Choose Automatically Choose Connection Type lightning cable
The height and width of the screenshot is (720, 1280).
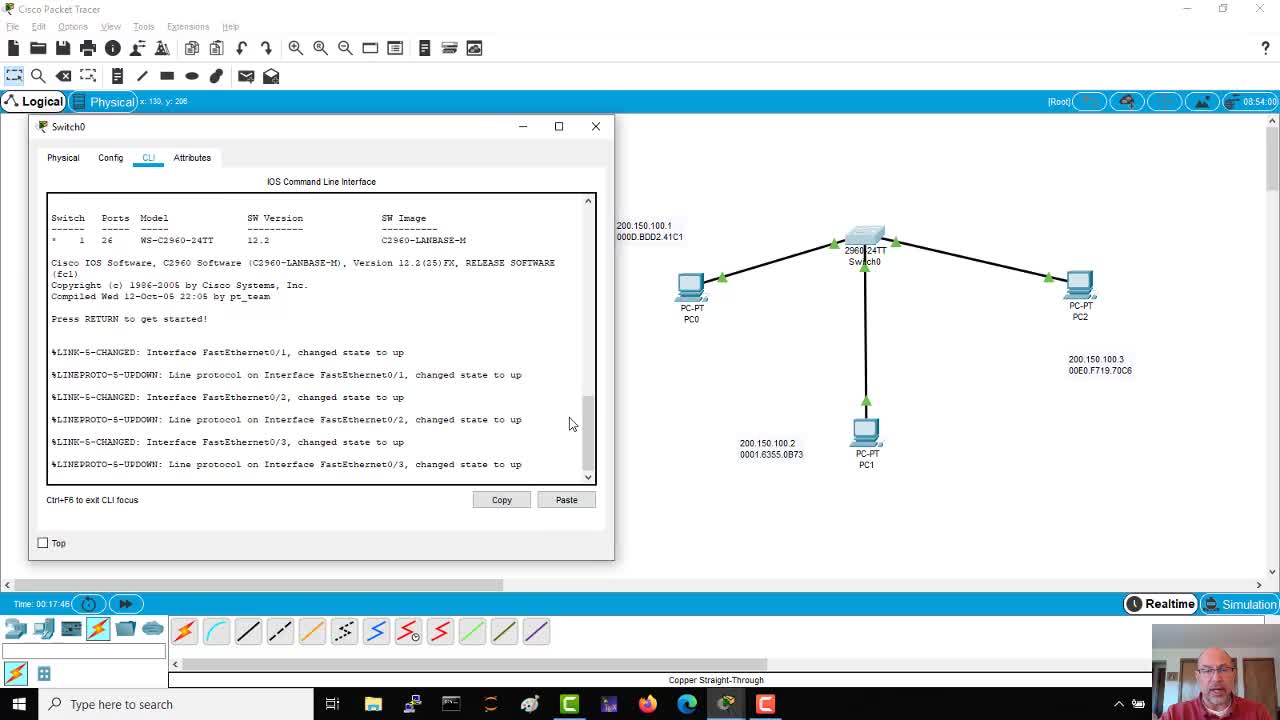coord(184,631)
